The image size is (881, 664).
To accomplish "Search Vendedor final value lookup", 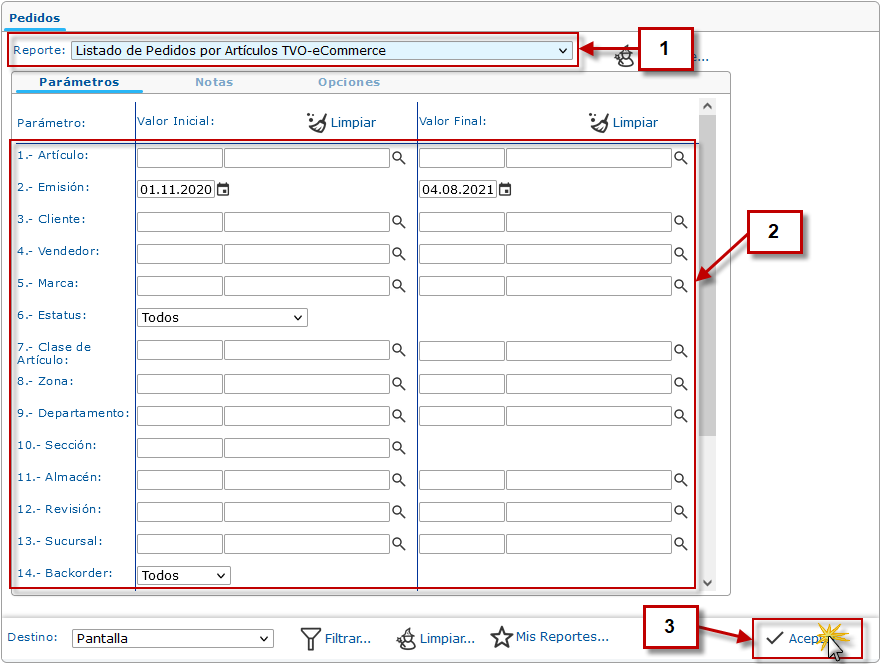I will click(680, 253).
